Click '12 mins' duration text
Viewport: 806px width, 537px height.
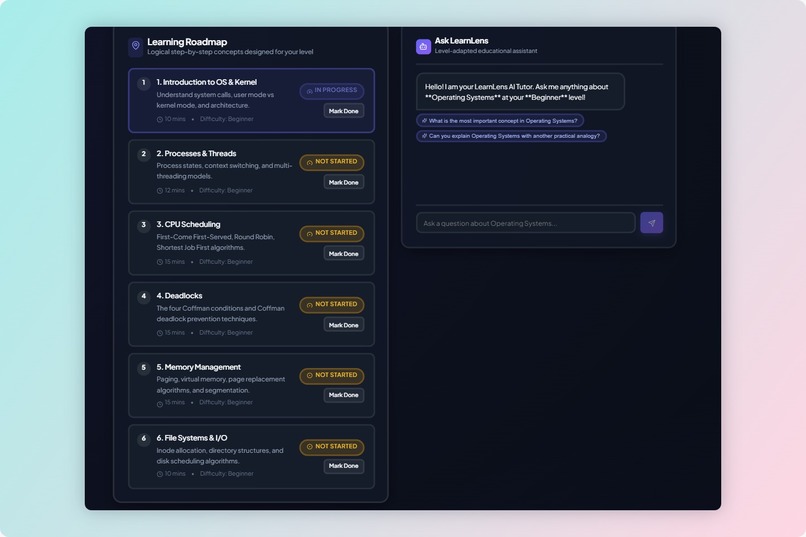click(x=175, y=191)
